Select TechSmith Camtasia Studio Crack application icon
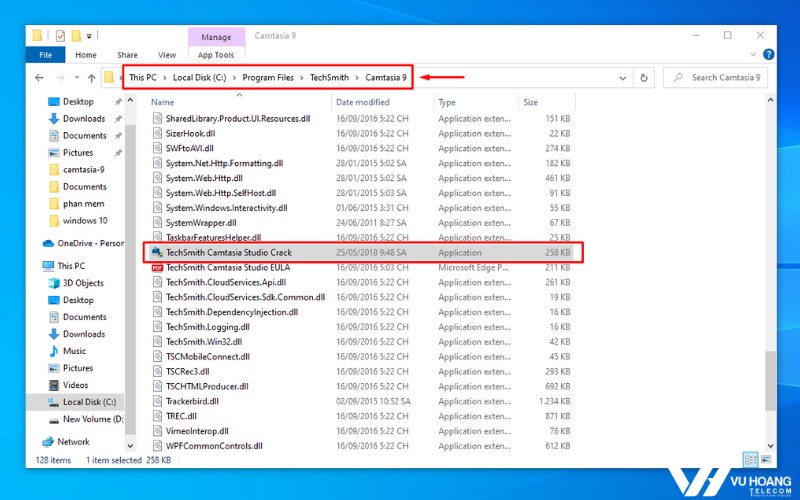 (x=157, y=253)
